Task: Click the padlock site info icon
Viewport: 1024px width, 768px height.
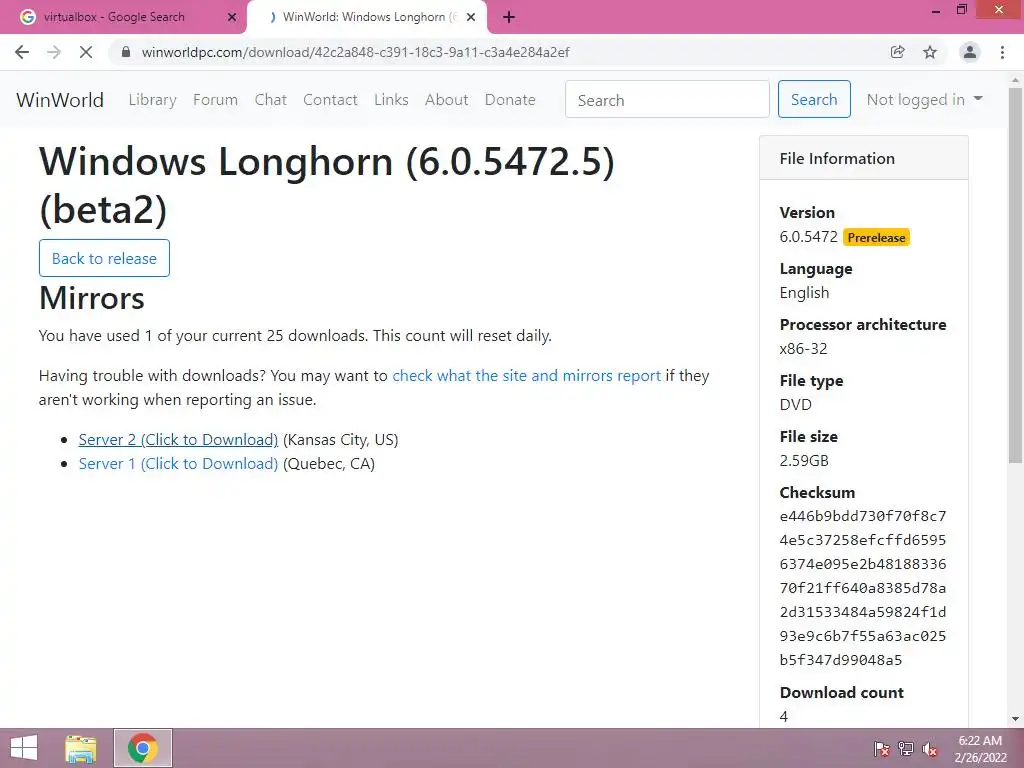Action: tap(126, 52)
